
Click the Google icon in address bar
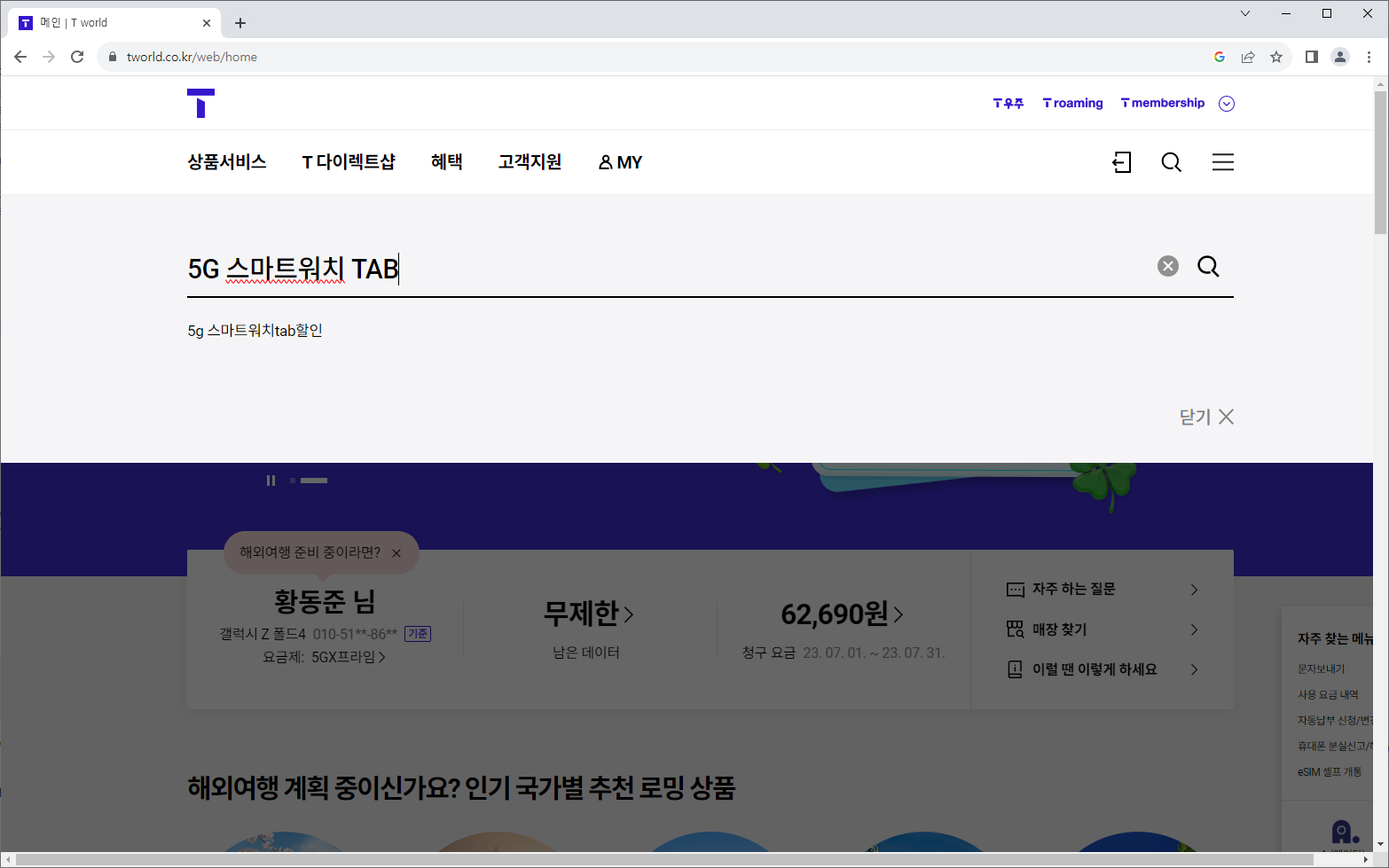pyautogui.click(x=1220, y=57)
